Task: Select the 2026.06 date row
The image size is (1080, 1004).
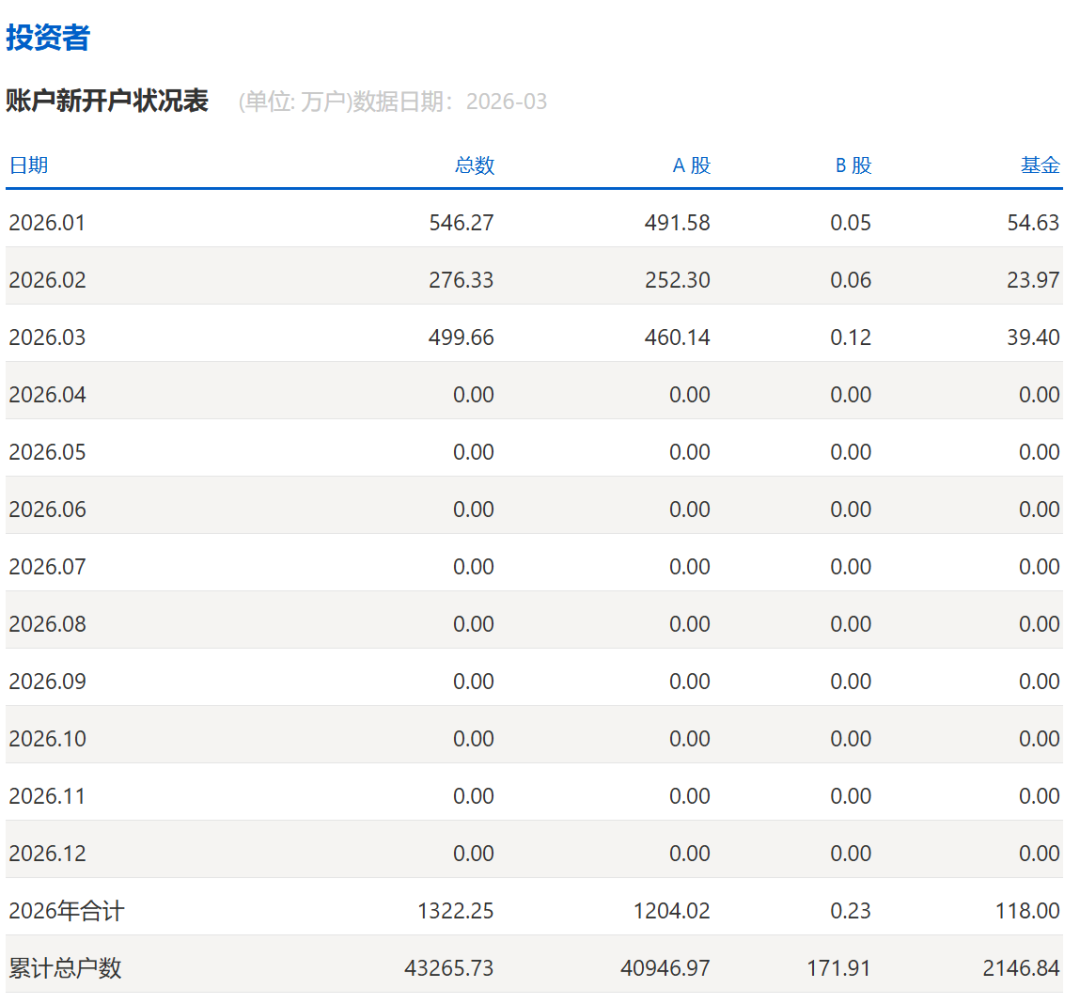Action: [47, 510]
